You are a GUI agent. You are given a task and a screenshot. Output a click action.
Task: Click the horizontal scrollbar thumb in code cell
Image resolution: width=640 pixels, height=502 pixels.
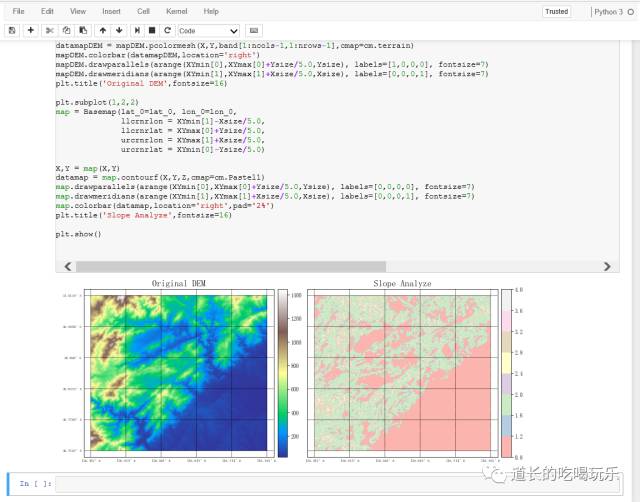click(231, 267)
